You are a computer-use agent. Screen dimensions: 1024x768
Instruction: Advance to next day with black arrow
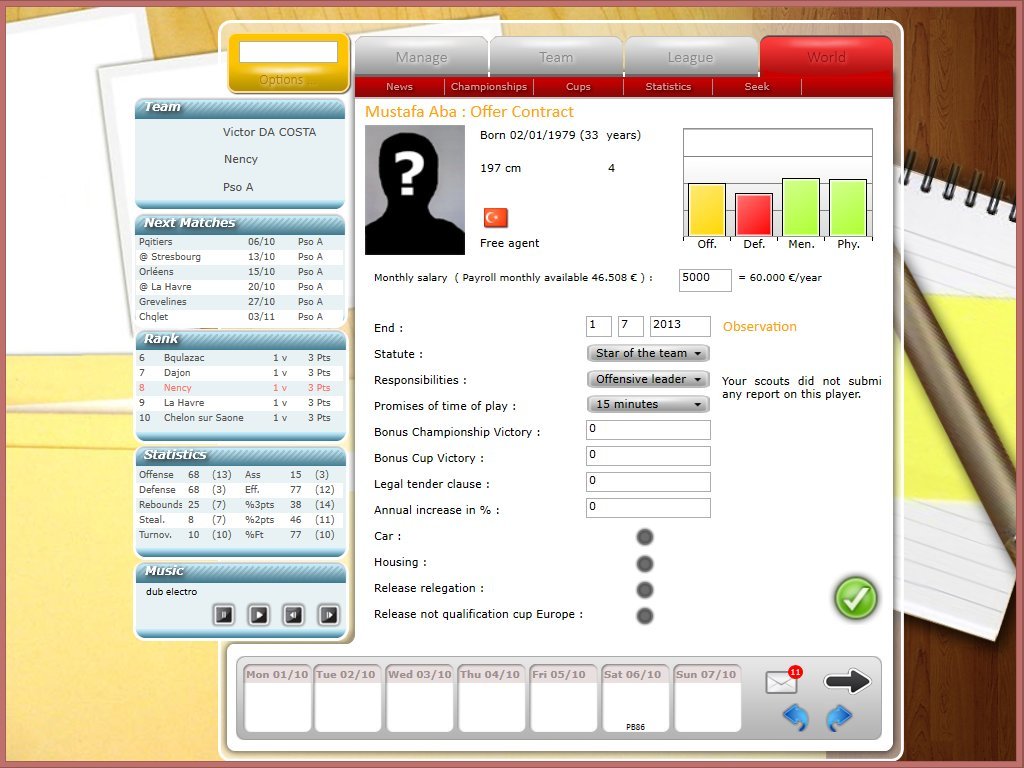click(x=847, y=682)
